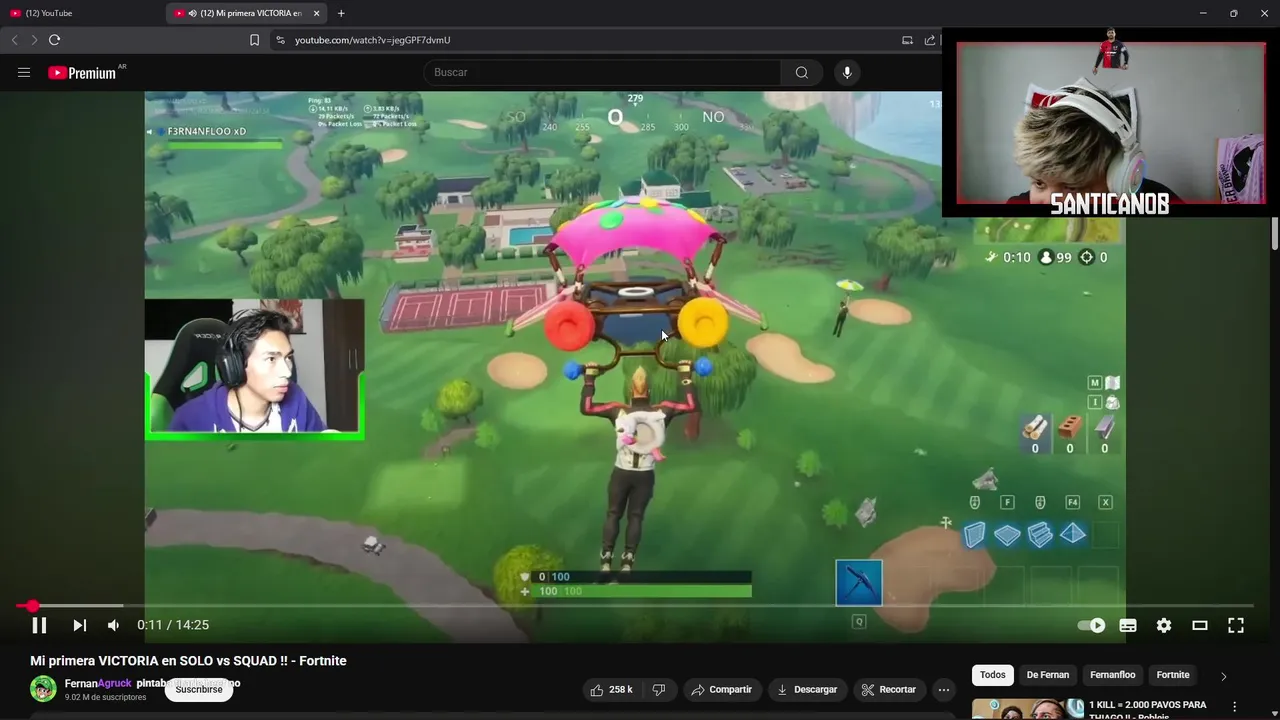
Task: Toggle subtitles closed captions button
Action: tap(1128, 625)
